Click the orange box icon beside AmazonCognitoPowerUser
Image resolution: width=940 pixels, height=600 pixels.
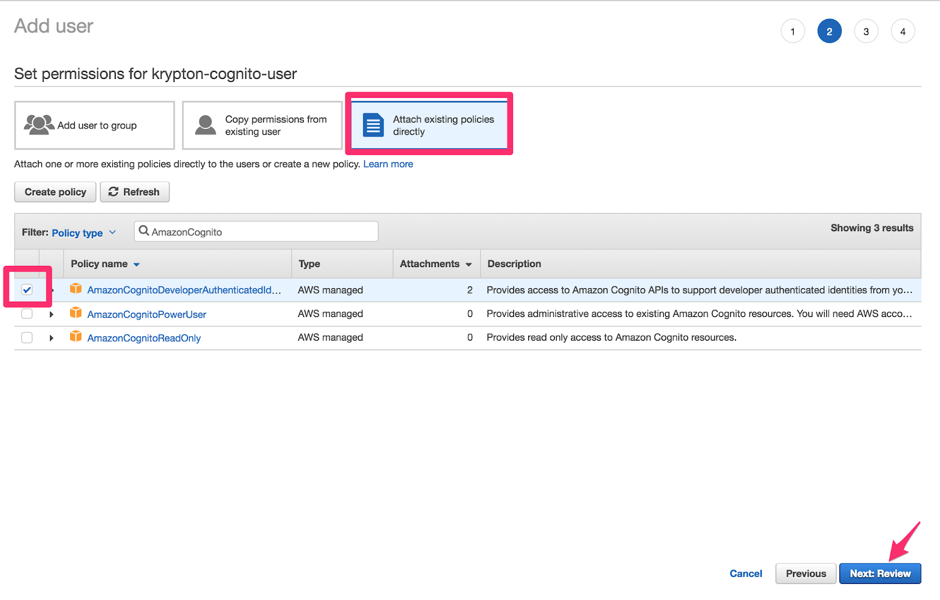point(76,314)
